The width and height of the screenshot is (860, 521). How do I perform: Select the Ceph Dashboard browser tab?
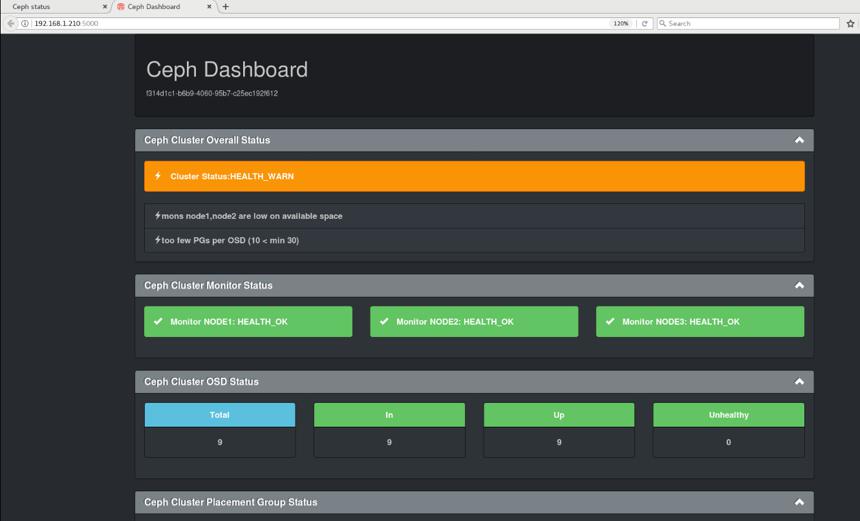(163, 7)
